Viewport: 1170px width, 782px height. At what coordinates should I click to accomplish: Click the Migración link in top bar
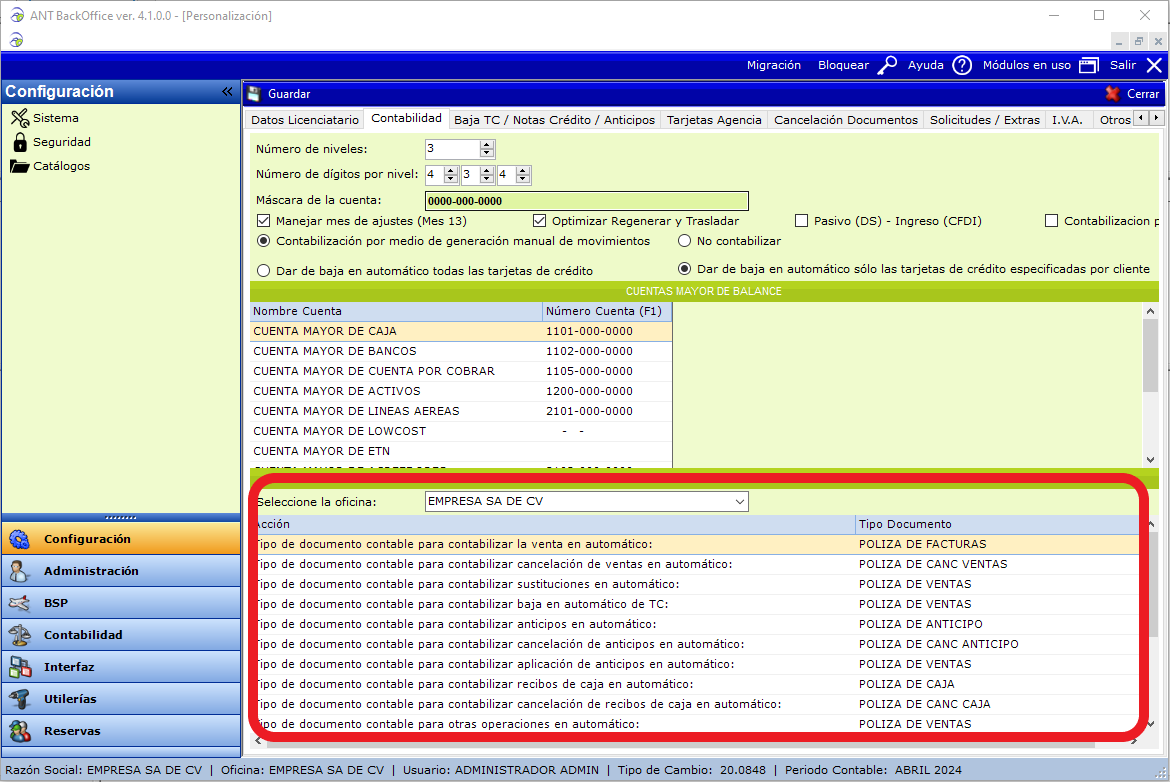773,65
